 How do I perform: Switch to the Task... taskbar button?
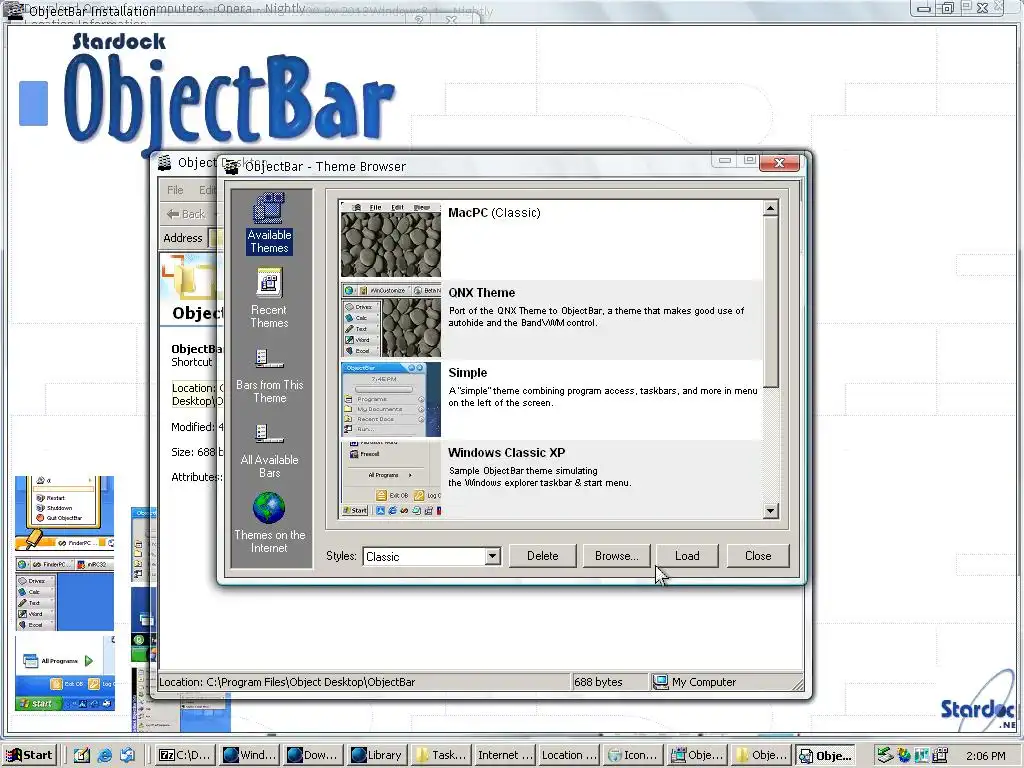click(441, 755)
